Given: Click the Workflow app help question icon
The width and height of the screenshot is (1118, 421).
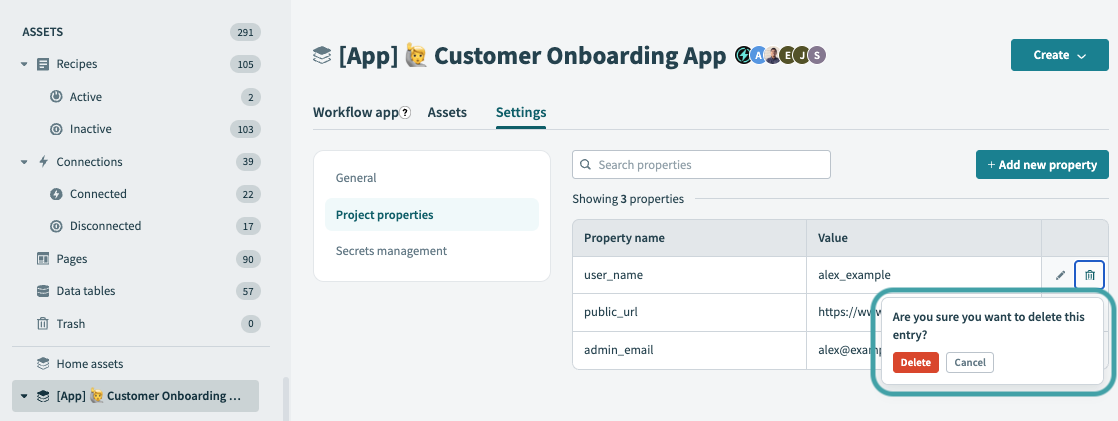Looking at the screenshot, I should pyautogui.click(x=405, y=113).
